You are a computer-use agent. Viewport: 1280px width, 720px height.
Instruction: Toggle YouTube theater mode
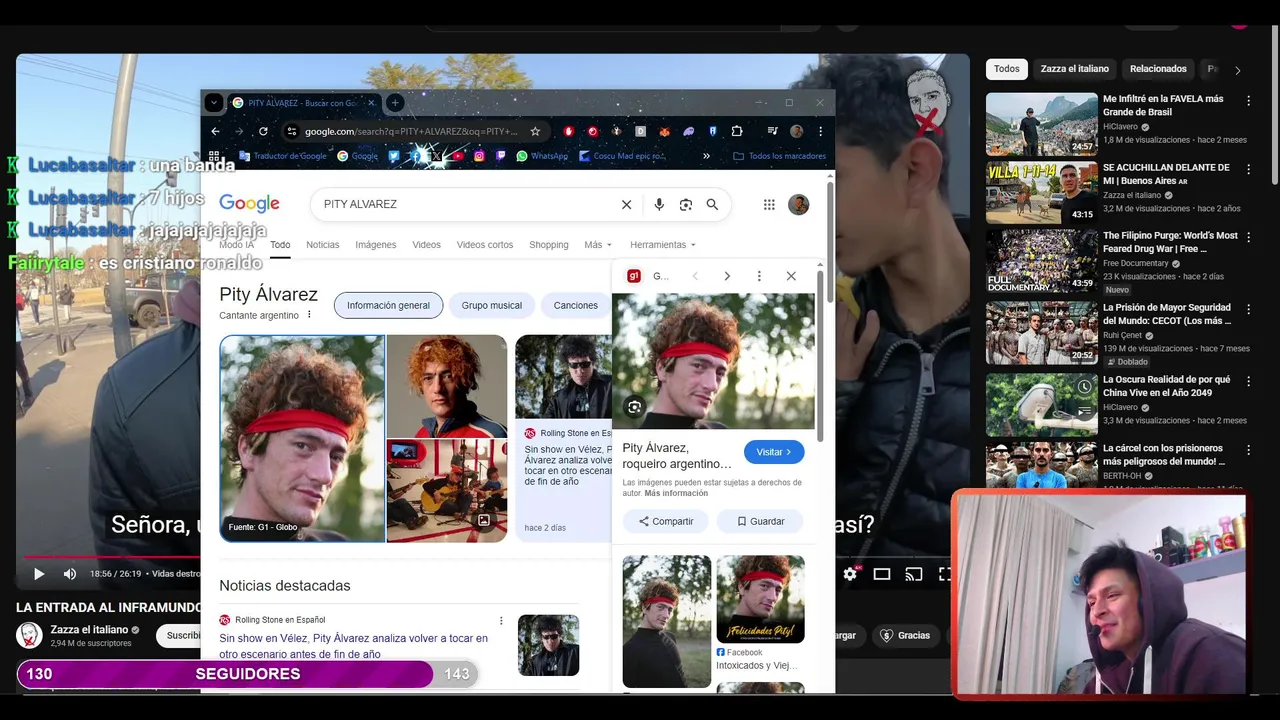tap(881, 574)
